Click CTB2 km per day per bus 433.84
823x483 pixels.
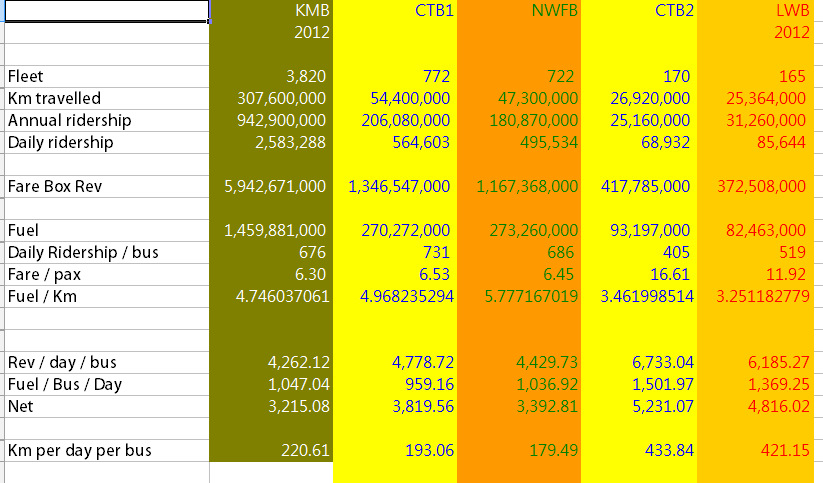click(x=669, y=450)
